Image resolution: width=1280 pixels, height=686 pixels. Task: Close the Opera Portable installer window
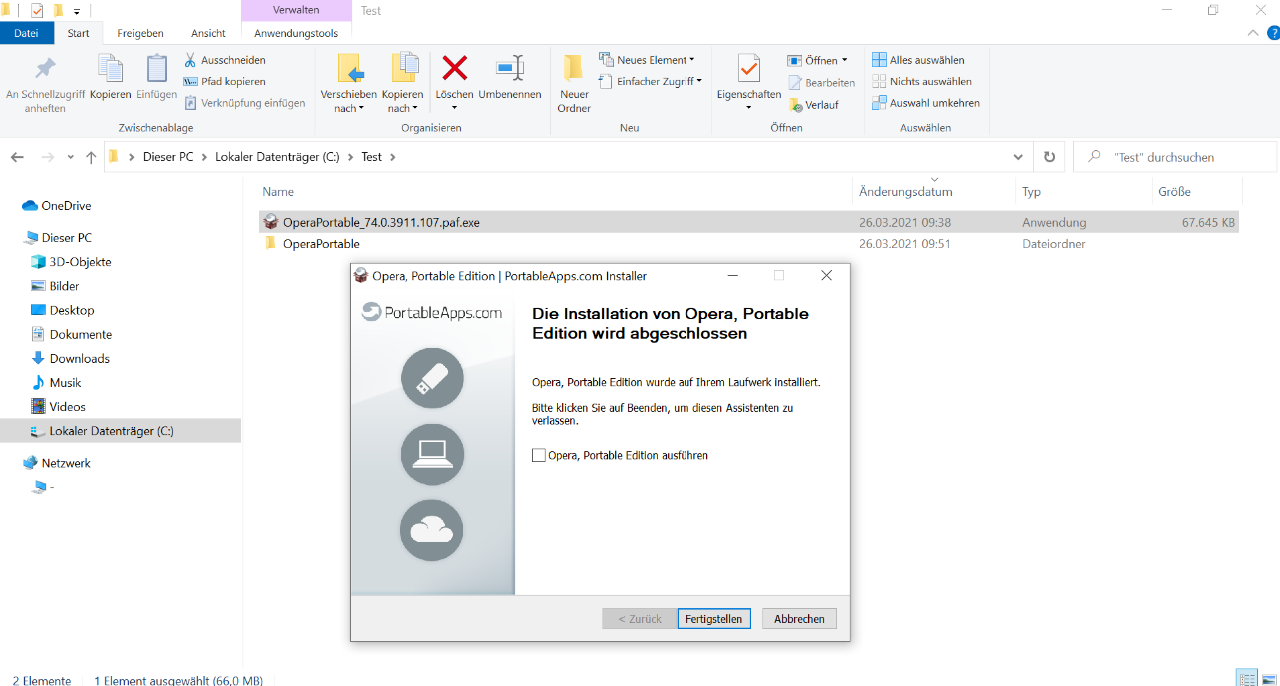[826, 276]
